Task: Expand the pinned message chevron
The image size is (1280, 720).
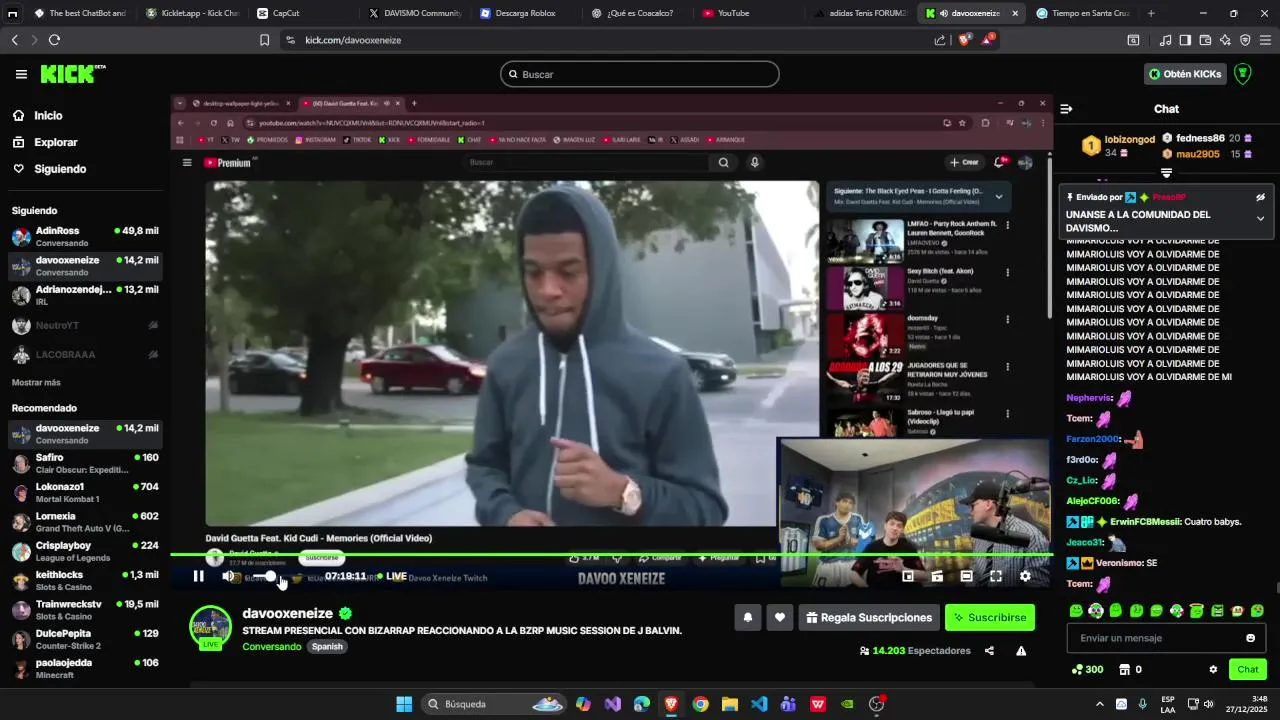Action: click(x=1260, y=218)
